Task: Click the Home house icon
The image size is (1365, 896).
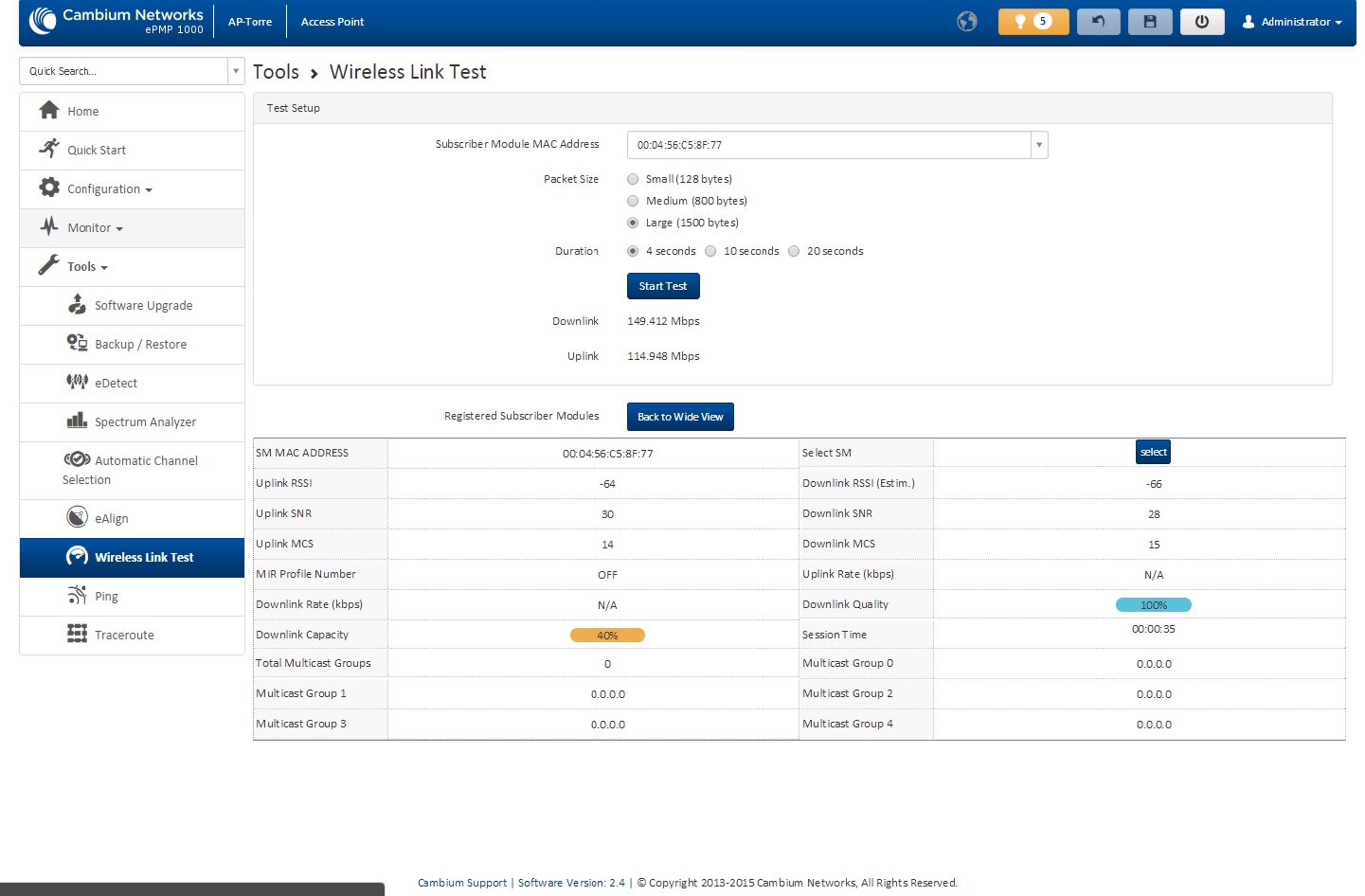Action: [x=49, y=111]
